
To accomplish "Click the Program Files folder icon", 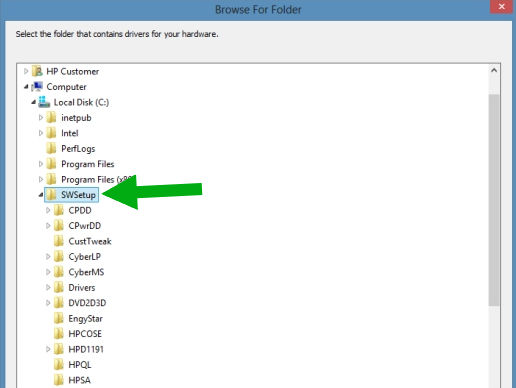I will tap(51, 164).
